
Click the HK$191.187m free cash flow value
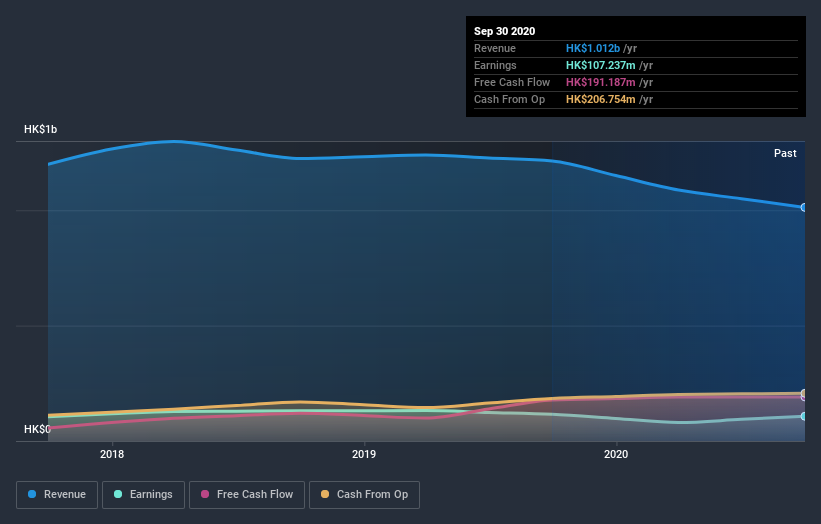click(x=601, y=82)
